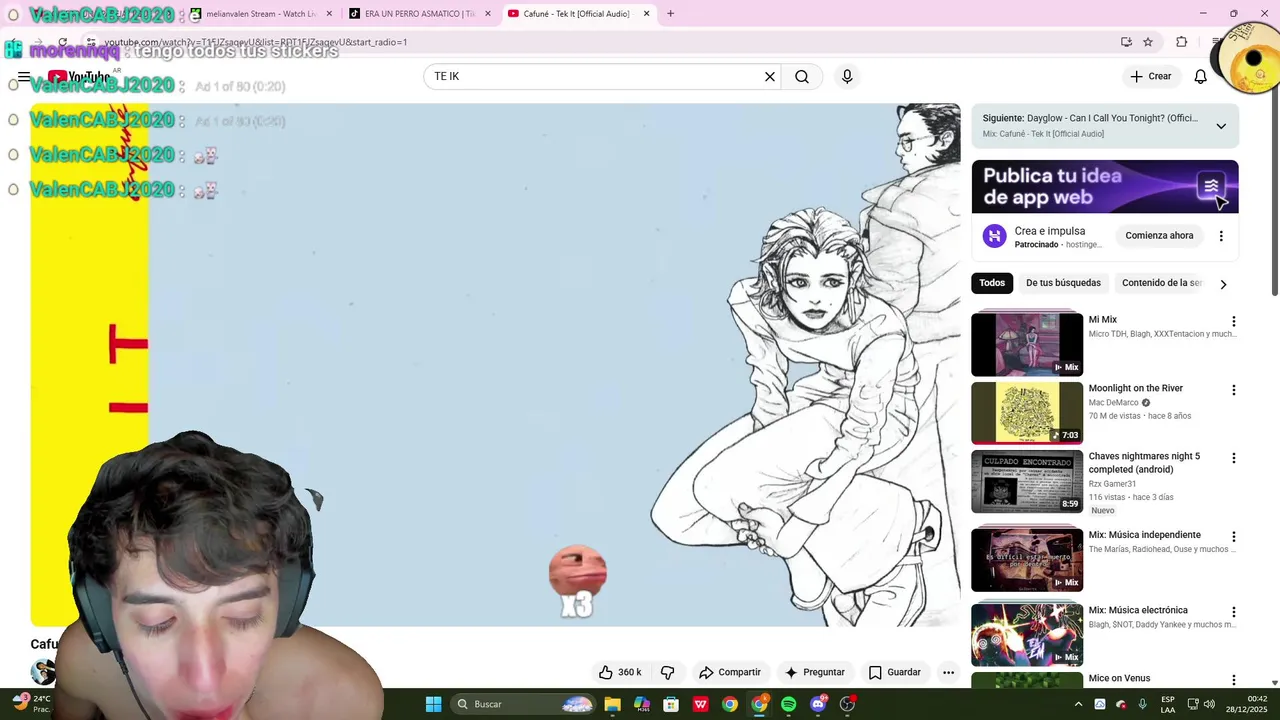Reload the page
This screenshot has height=720, width=1280.
62,42
